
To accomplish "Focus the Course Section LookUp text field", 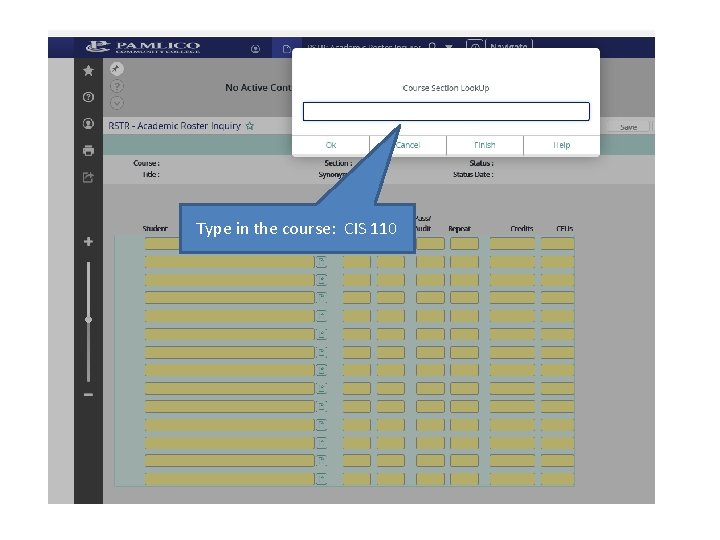I will tap(446, 112).
